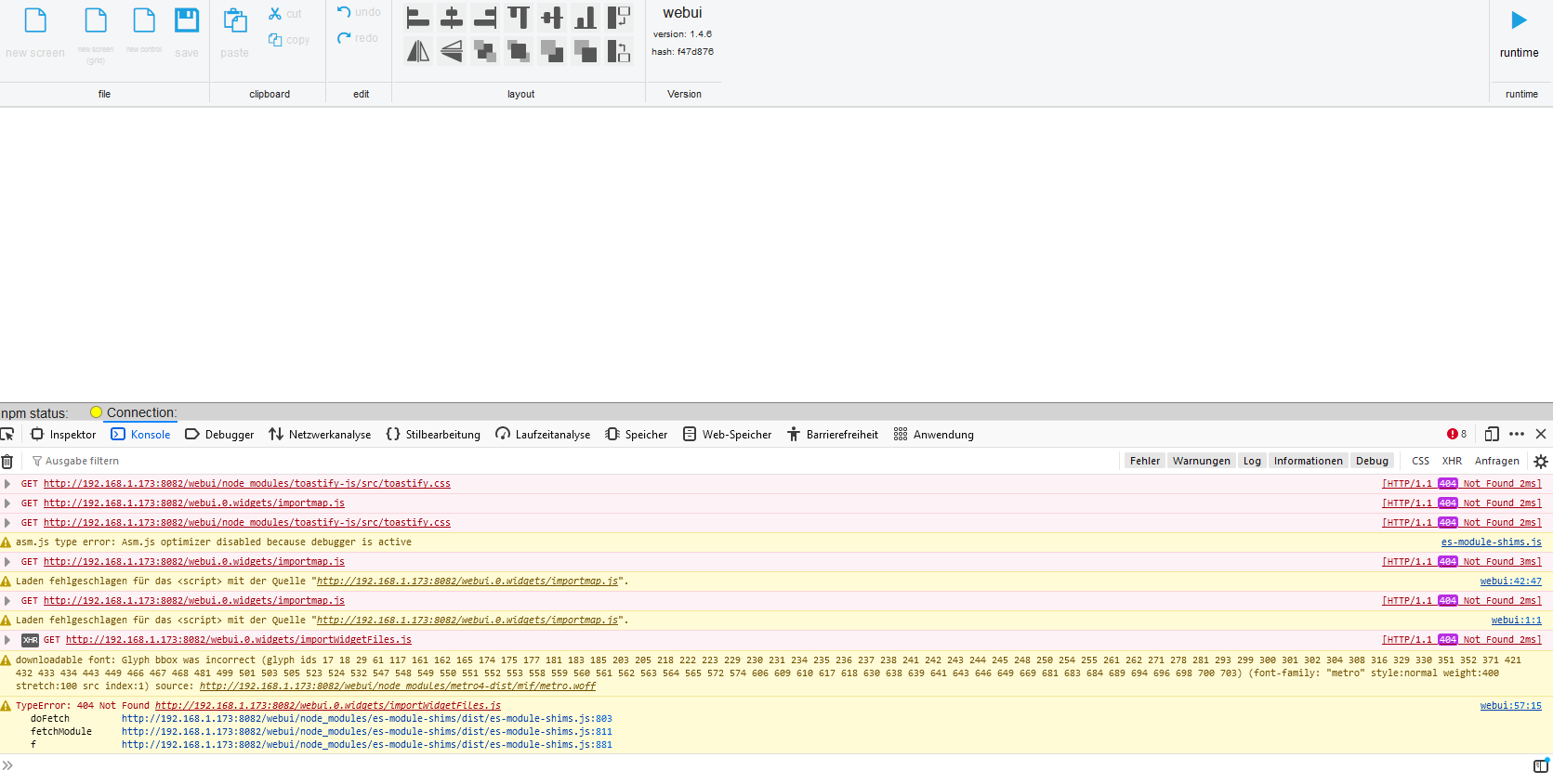The height and width of the screenshot is (784, 1553).
Task: Toggle the Warnungen filter
Action: click(1201, 461)
